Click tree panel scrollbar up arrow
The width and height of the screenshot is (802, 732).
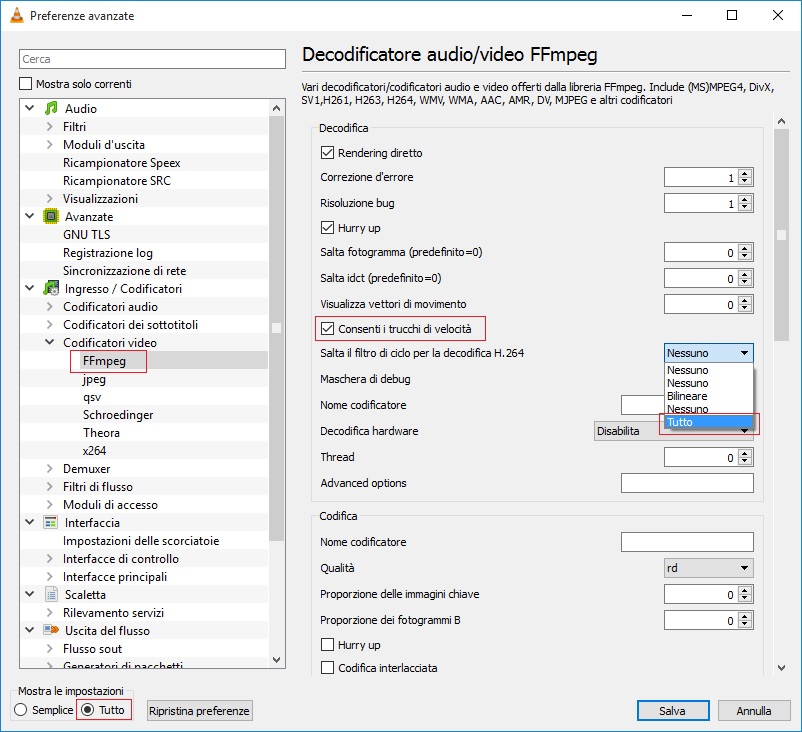pos(276,108)
